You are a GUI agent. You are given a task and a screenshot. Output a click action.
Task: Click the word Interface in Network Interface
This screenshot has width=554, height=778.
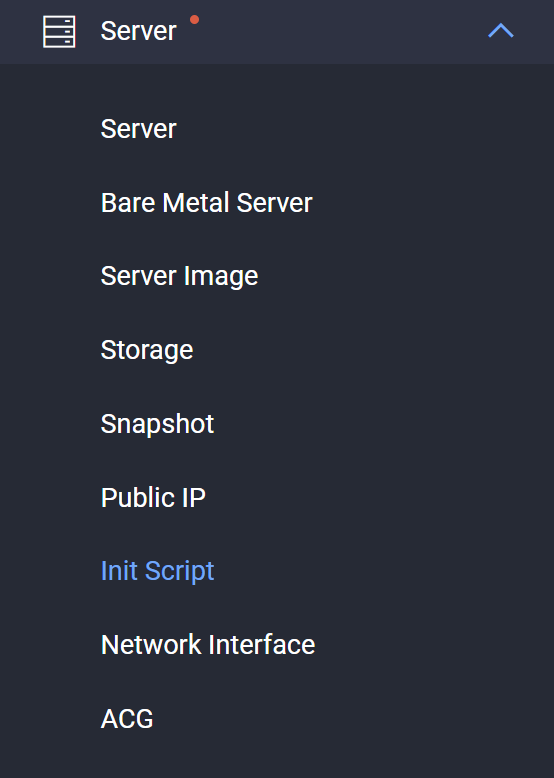pyautogui.click(x=261, y=645)
